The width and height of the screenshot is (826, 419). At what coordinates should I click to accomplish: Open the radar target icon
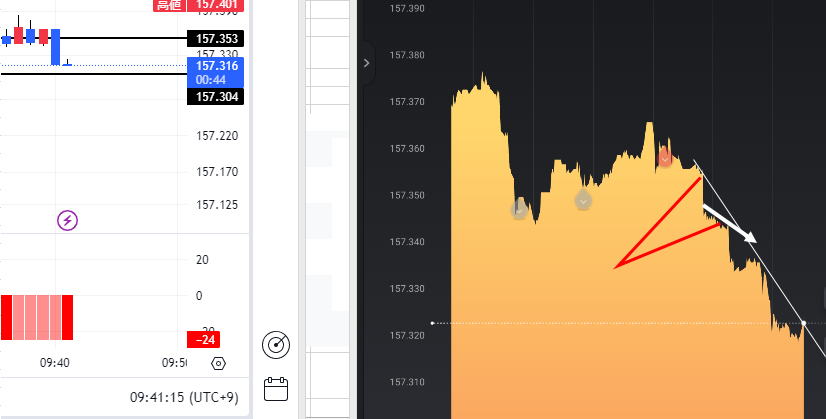coord(276,345)
